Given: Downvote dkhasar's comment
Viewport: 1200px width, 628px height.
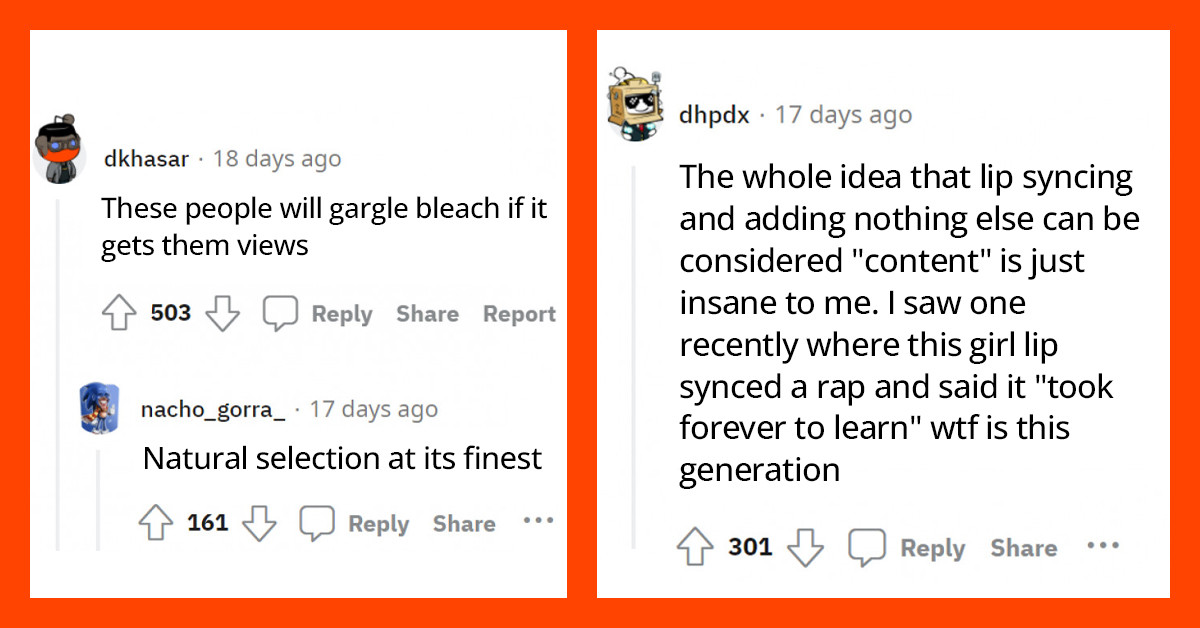Looking at the screenshot, I should coord(223,313).
